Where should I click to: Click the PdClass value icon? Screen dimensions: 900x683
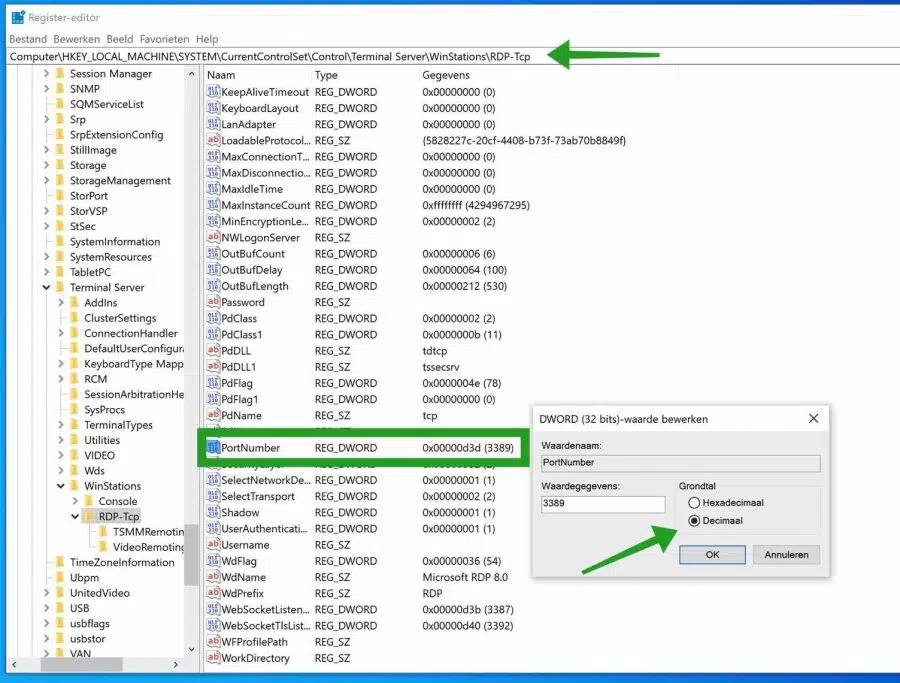pyautogui.click(x=213, y=318)
